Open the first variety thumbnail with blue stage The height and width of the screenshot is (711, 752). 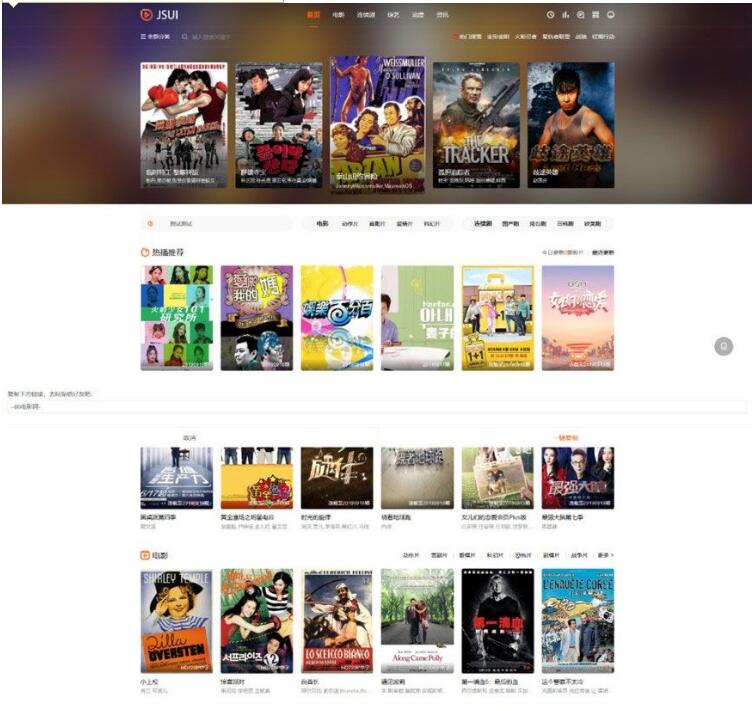[x=176, y=478]
